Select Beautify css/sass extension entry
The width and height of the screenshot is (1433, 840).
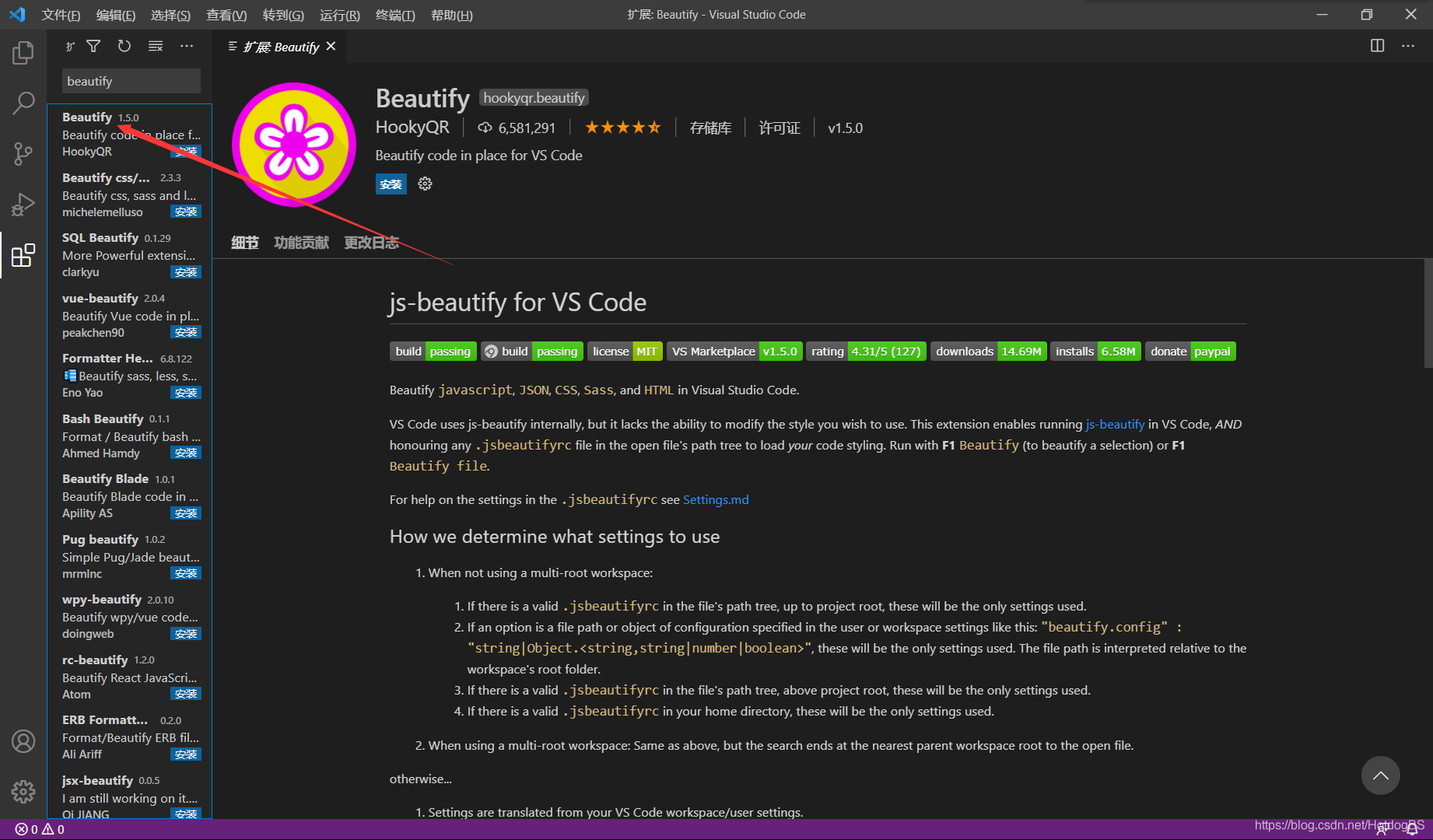coord(130,194)
